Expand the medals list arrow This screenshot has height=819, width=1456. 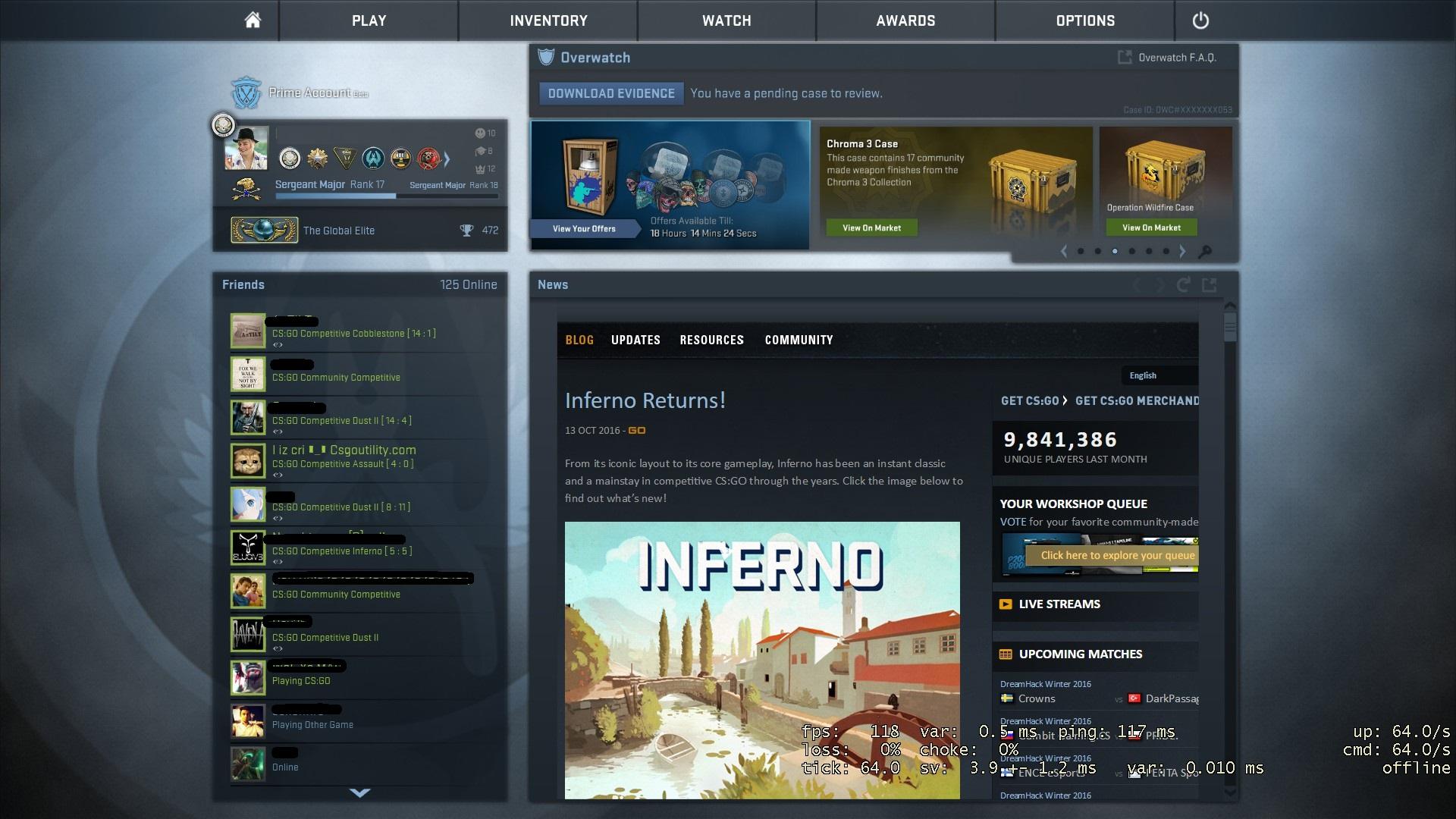pyautogui.click(x=447, y=158)
